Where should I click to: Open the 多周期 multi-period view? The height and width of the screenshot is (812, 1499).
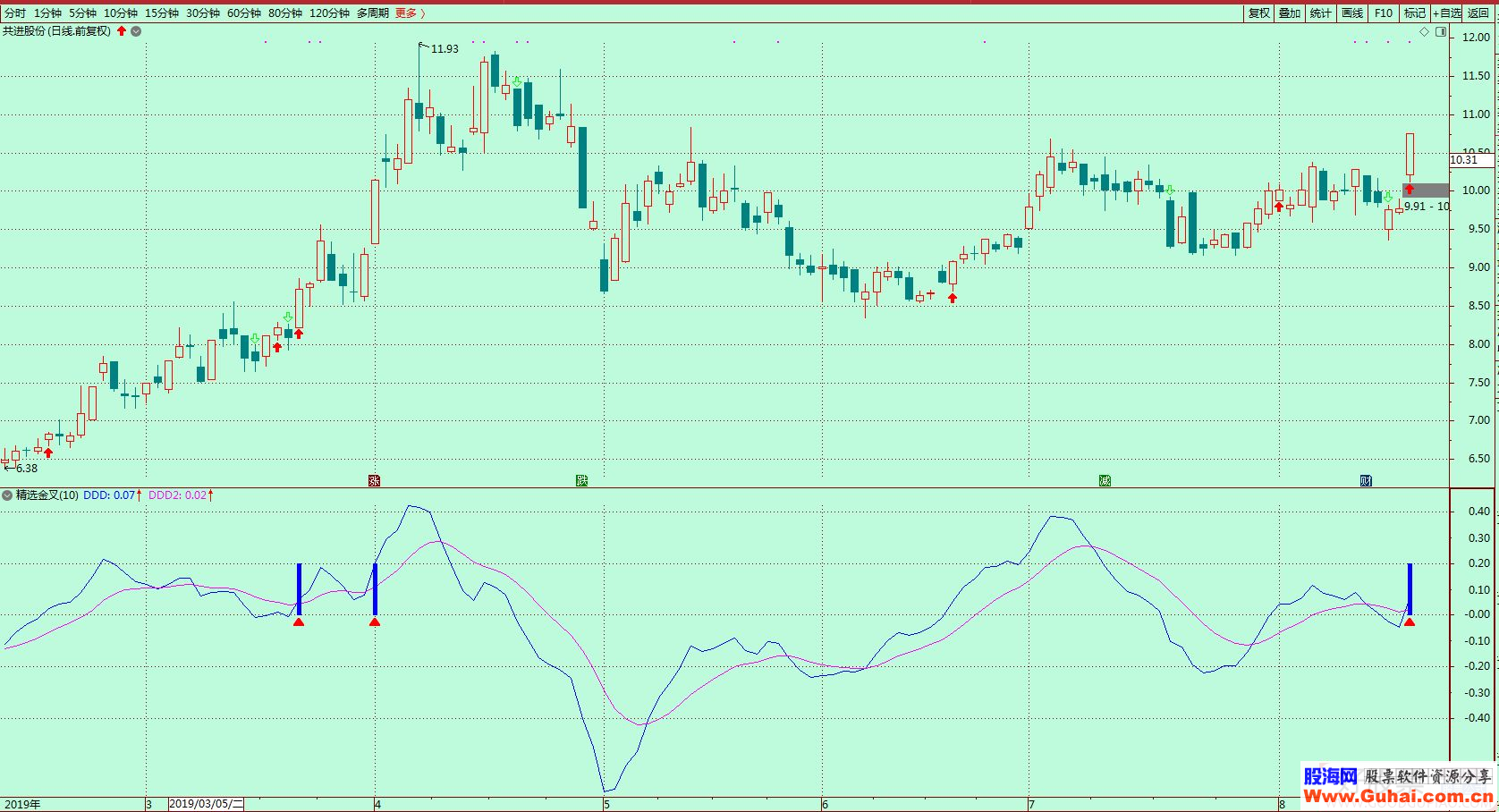tap(373, 13)
